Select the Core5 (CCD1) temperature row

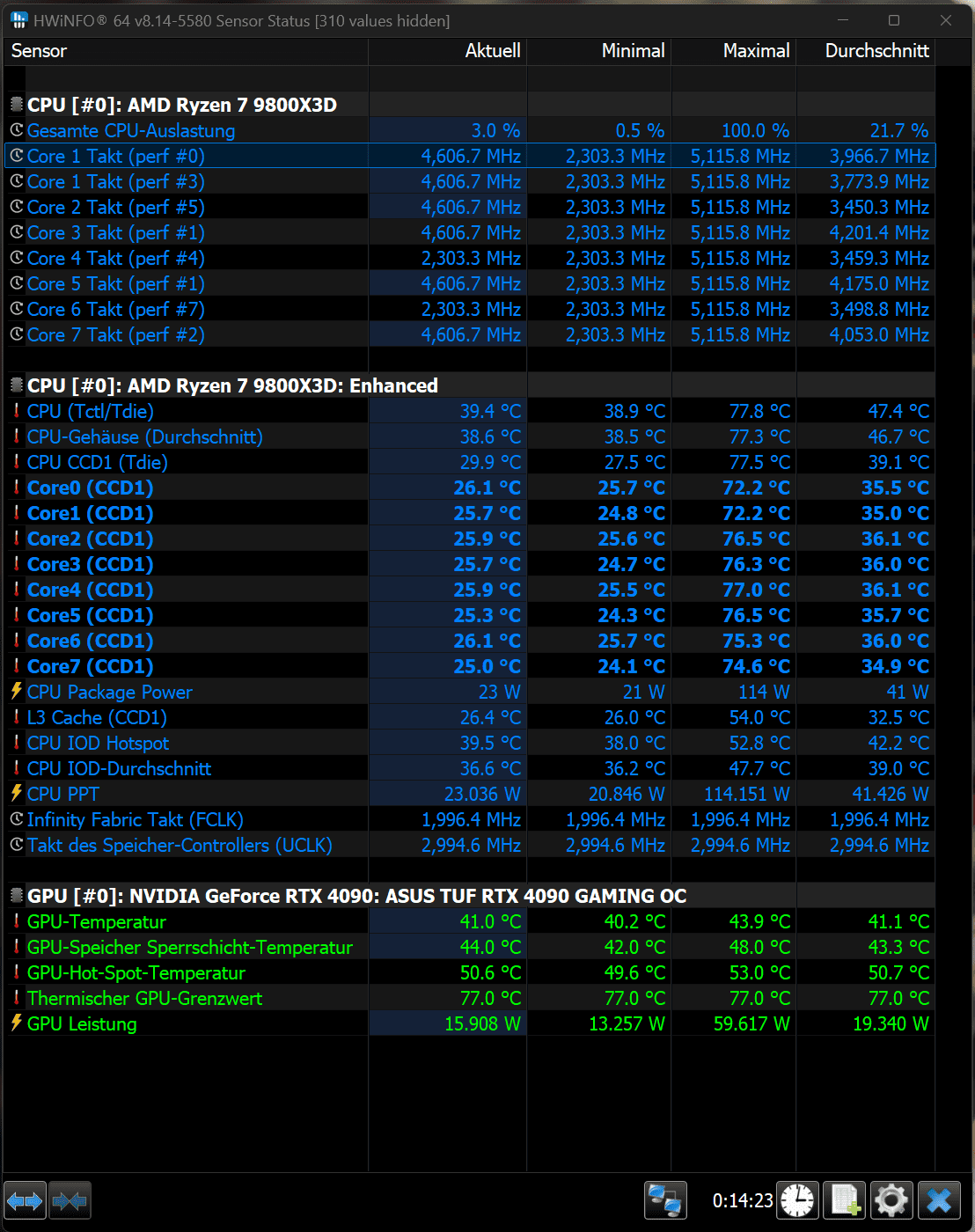(x=470, y=615)
